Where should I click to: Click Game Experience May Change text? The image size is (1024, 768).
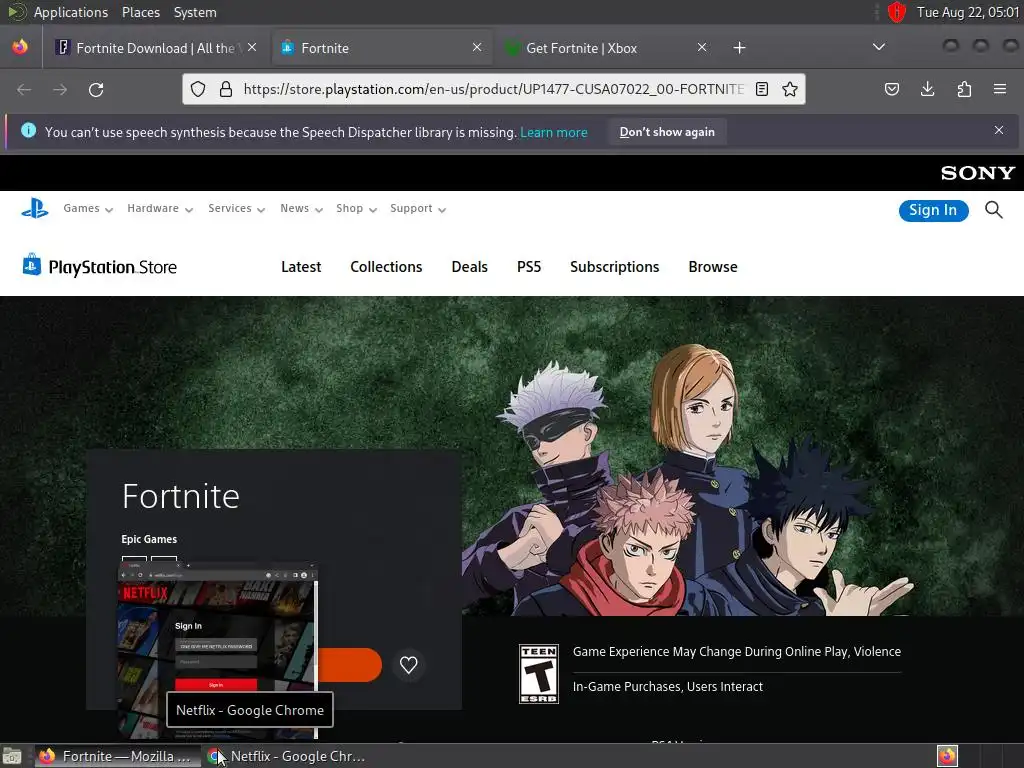click(x=737, y=652)
